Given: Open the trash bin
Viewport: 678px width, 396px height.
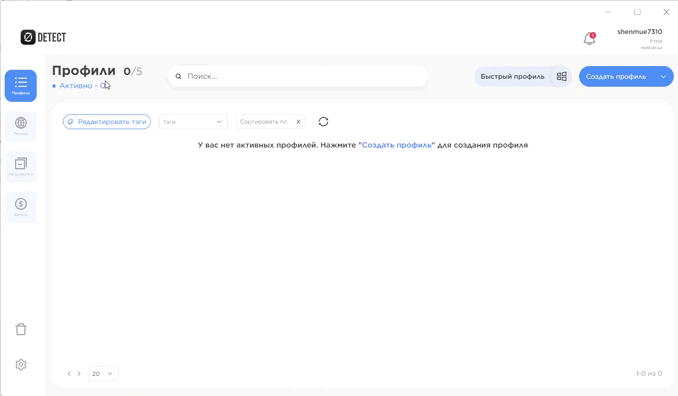Looking at the screenshot, I should (21, 329).
